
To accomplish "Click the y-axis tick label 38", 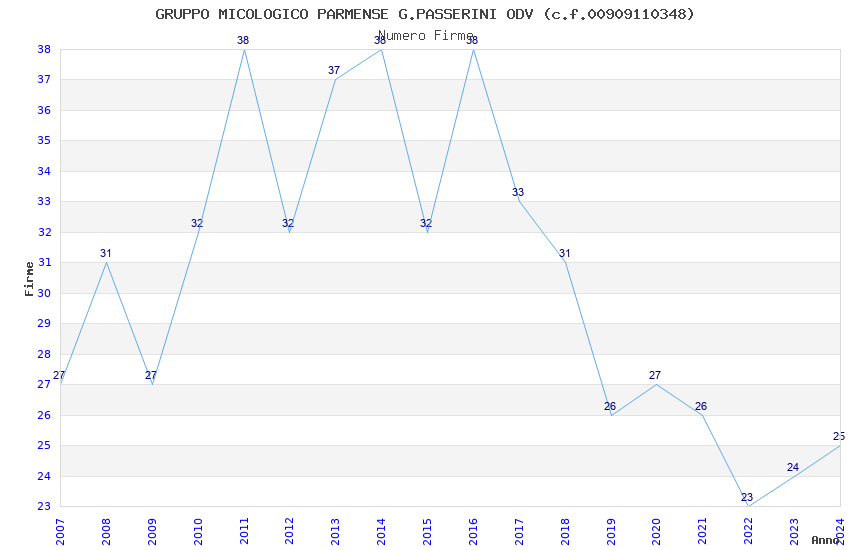I will pyautogui.click(x=44, y=49).
